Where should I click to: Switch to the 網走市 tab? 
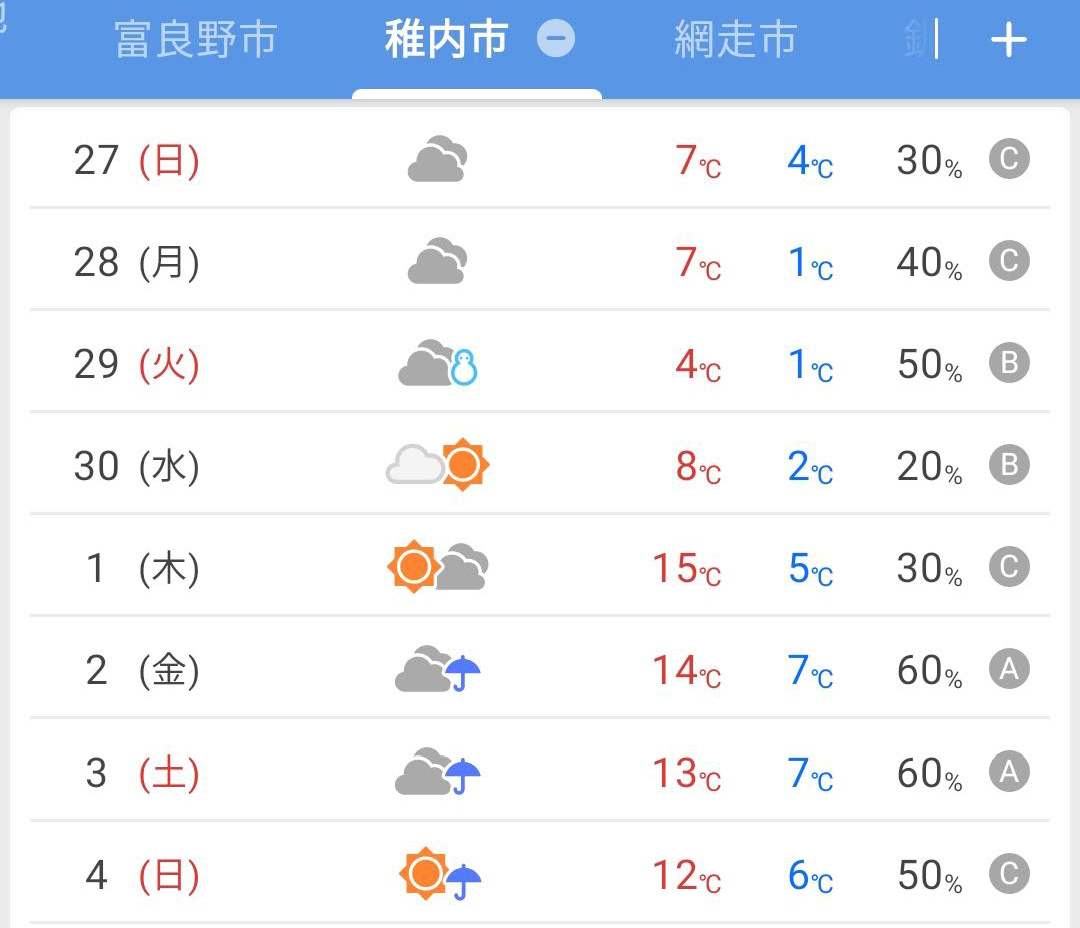click(736, 39)
